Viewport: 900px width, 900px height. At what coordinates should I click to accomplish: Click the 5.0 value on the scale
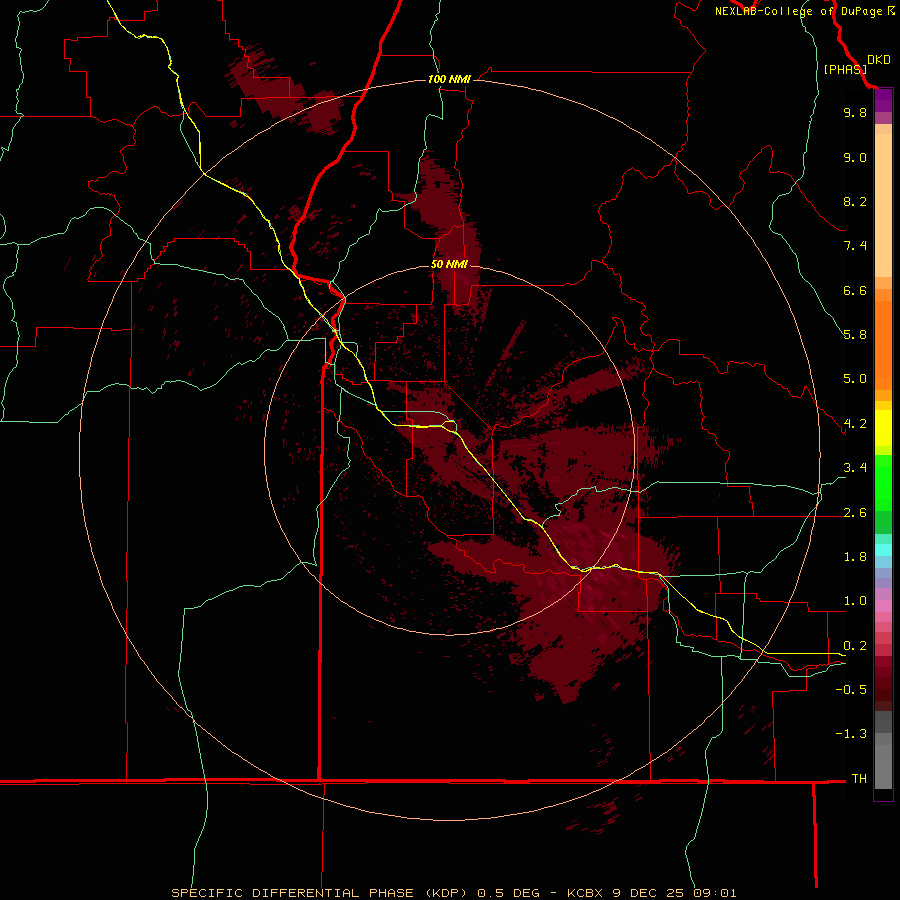(855, 379)
